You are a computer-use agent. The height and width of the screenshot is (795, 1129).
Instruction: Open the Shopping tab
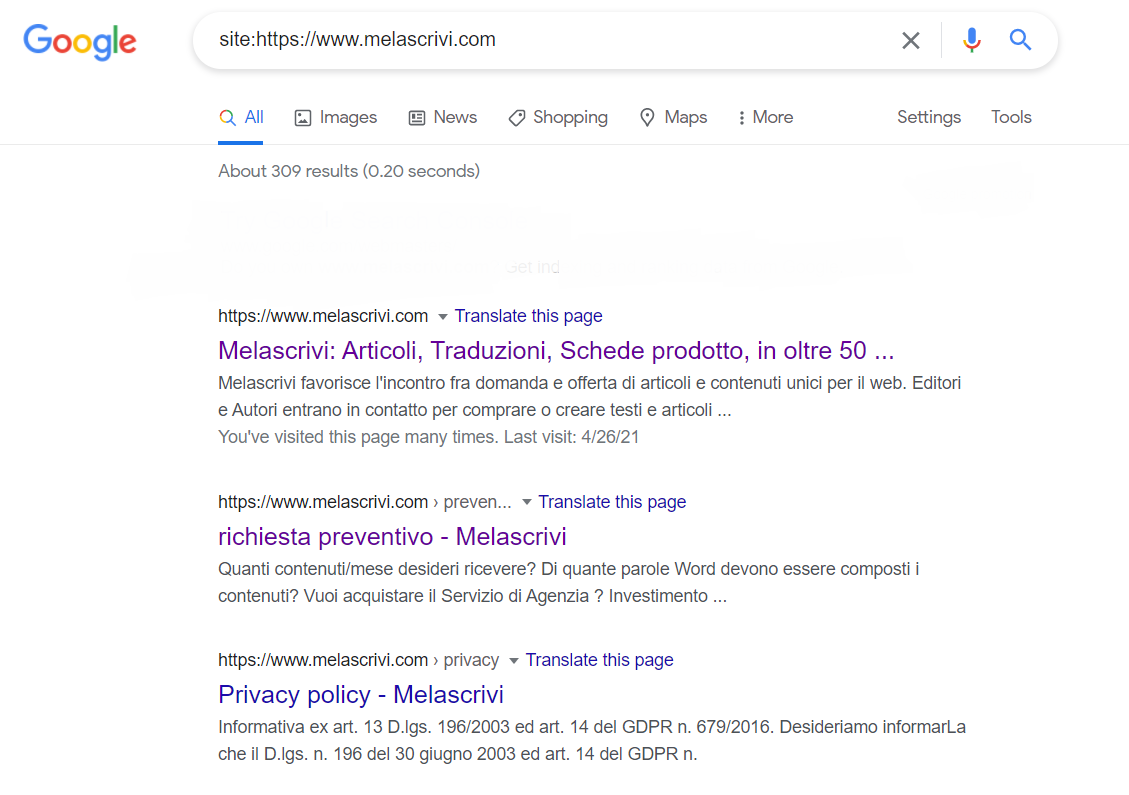click(558, 117)
